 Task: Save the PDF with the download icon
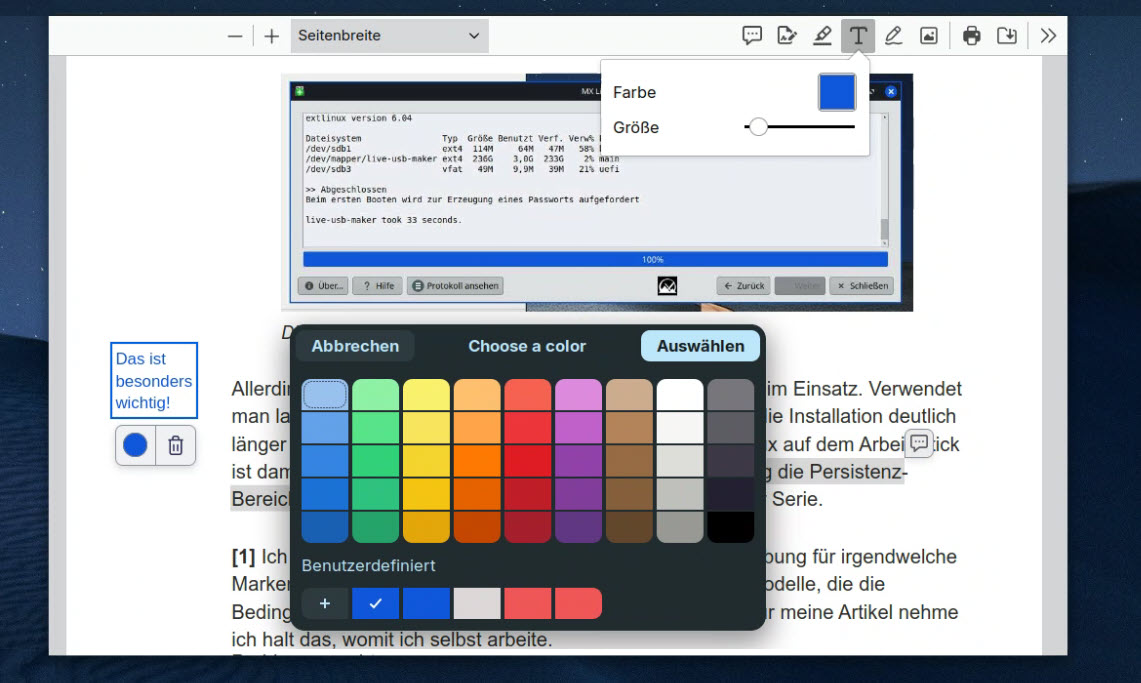(x=1007, y=36)
